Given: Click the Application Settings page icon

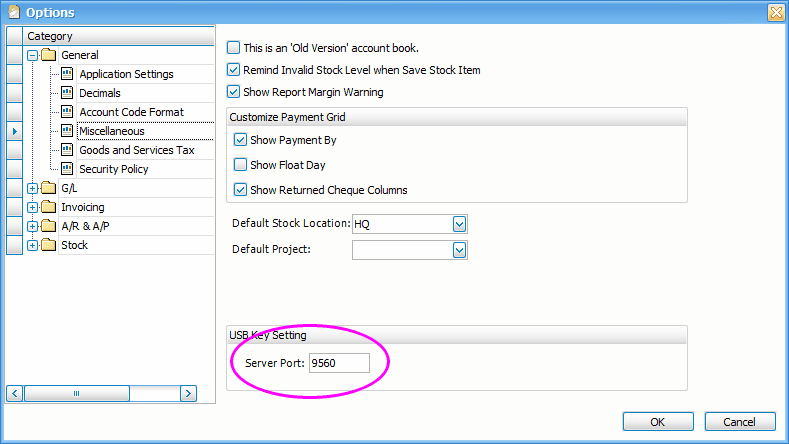Looking at the screenshot, I should [68, 74].
